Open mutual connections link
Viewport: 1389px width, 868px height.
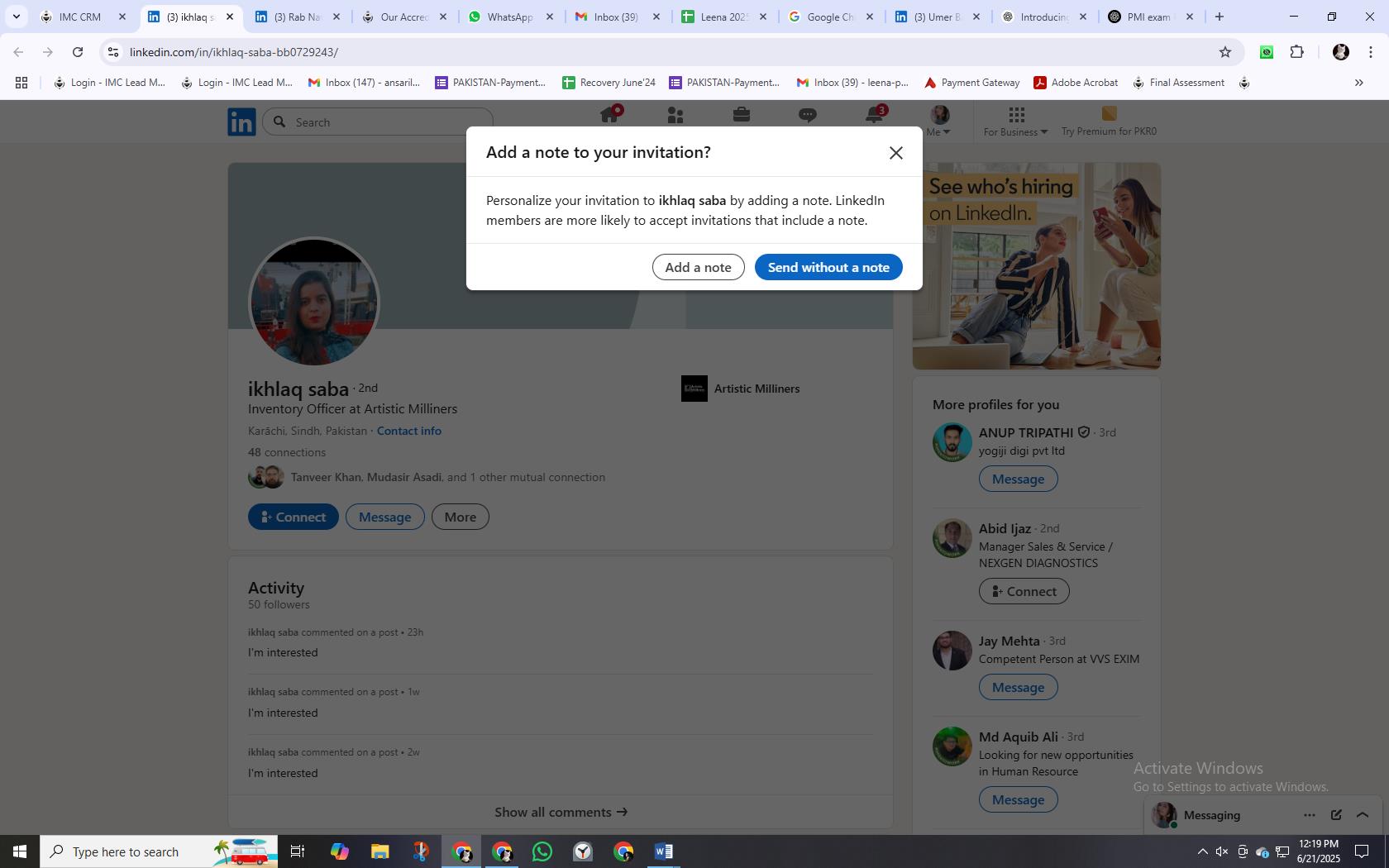448,477
